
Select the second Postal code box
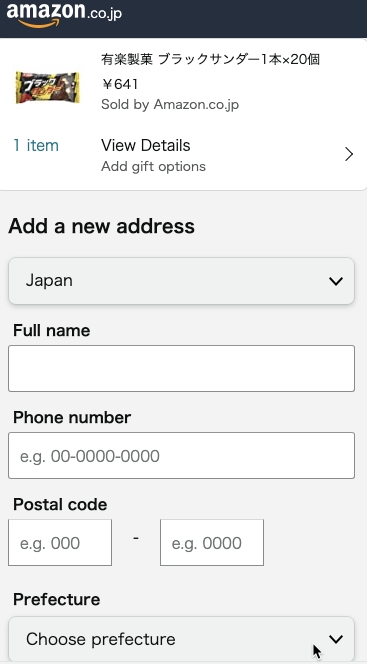point(212,542)
